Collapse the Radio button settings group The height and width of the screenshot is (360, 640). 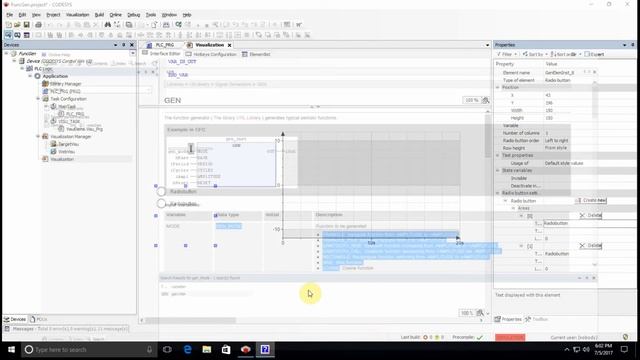point(498,193)
